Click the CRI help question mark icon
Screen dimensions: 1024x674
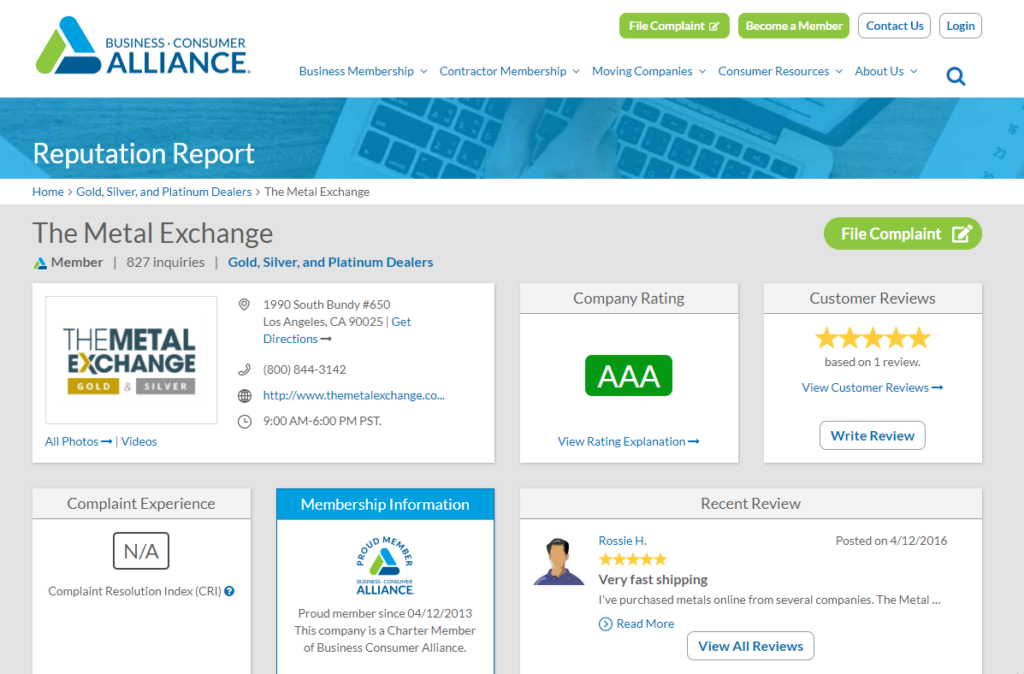(229, 591)
